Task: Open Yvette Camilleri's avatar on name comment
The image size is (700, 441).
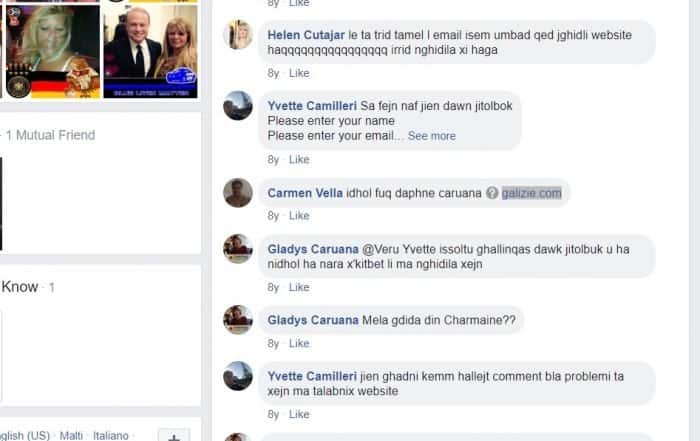Action: coord(238,105)
